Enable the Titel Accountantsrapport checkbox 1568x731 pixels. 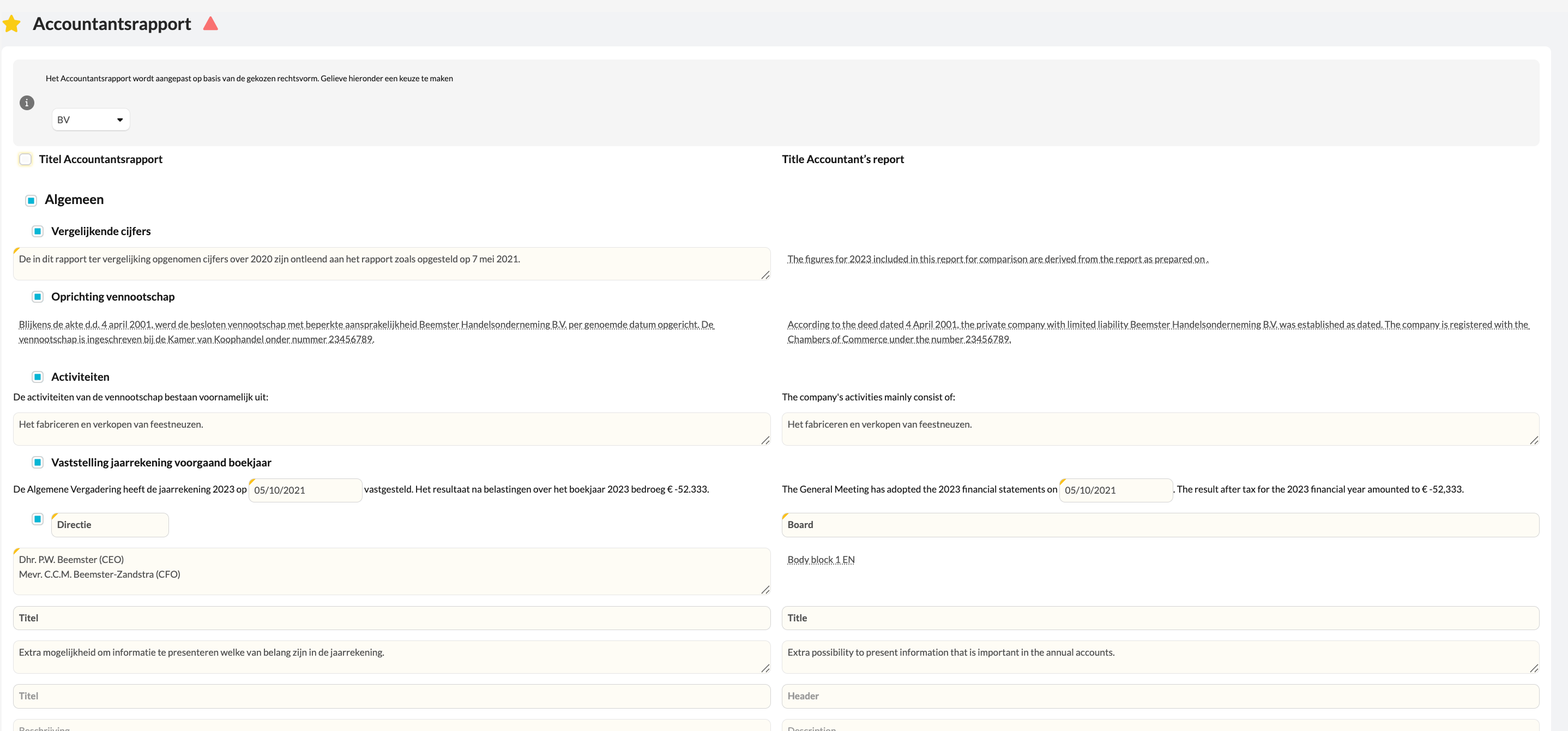point(26,159)
